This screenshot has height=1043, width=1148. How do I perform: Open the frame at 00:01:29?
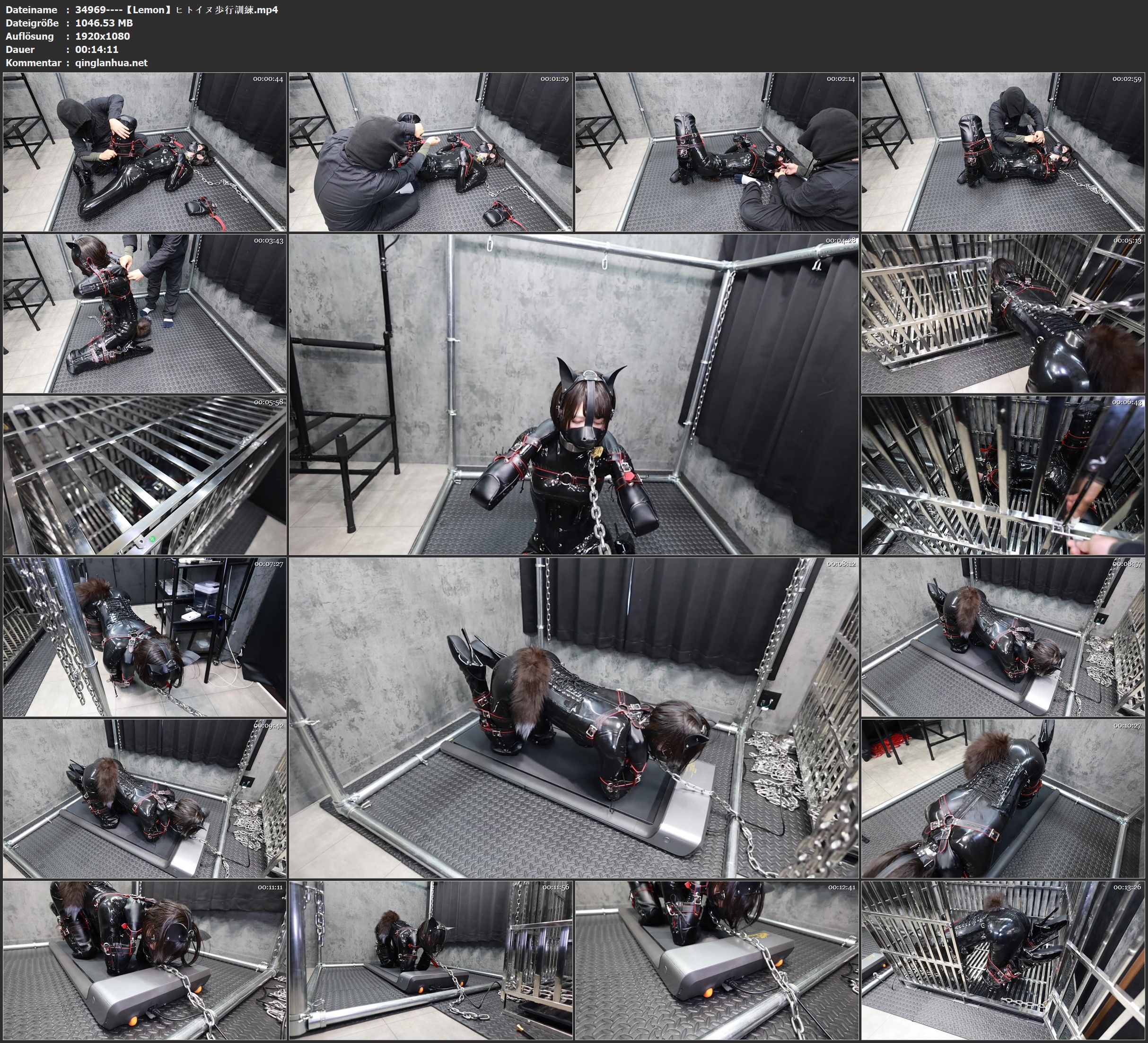[x=431, y=152]
